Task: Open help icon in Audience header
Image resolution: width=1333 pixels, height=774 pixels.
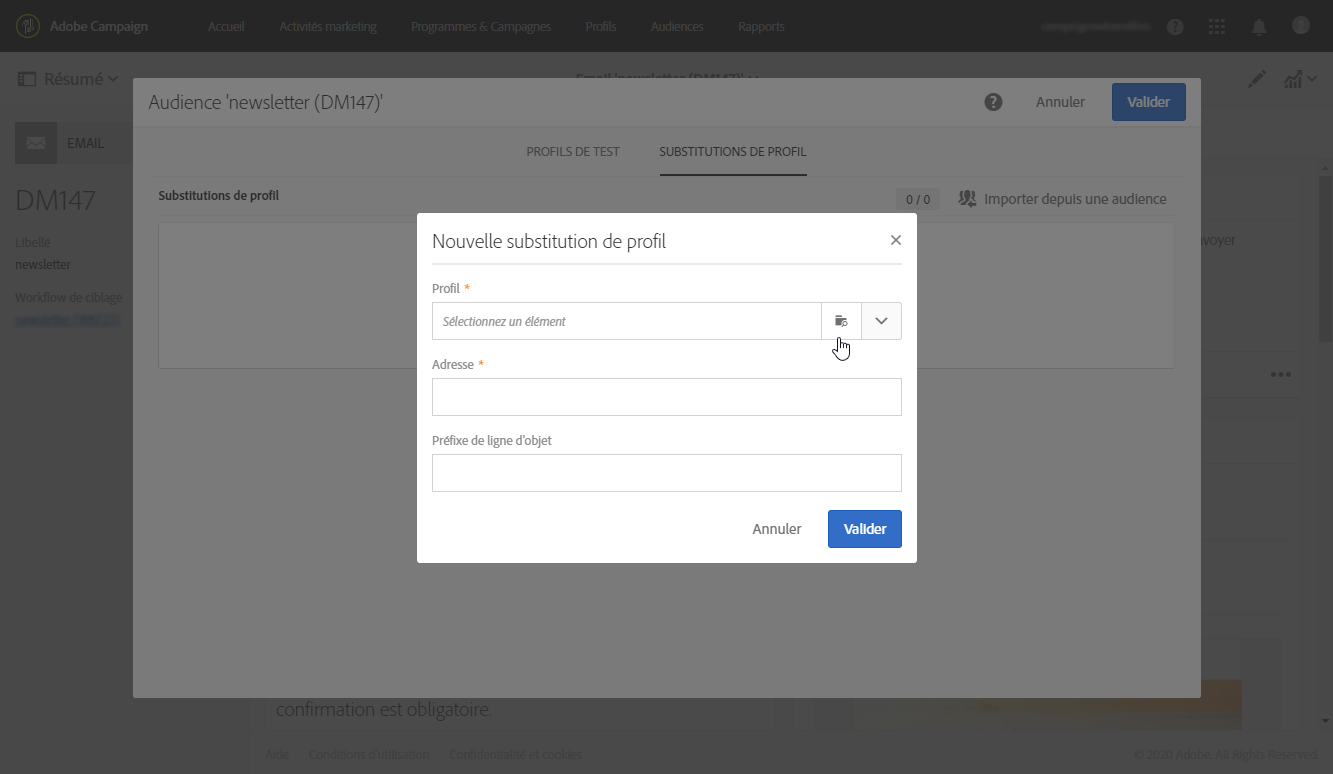Action: tap(993, 102)
